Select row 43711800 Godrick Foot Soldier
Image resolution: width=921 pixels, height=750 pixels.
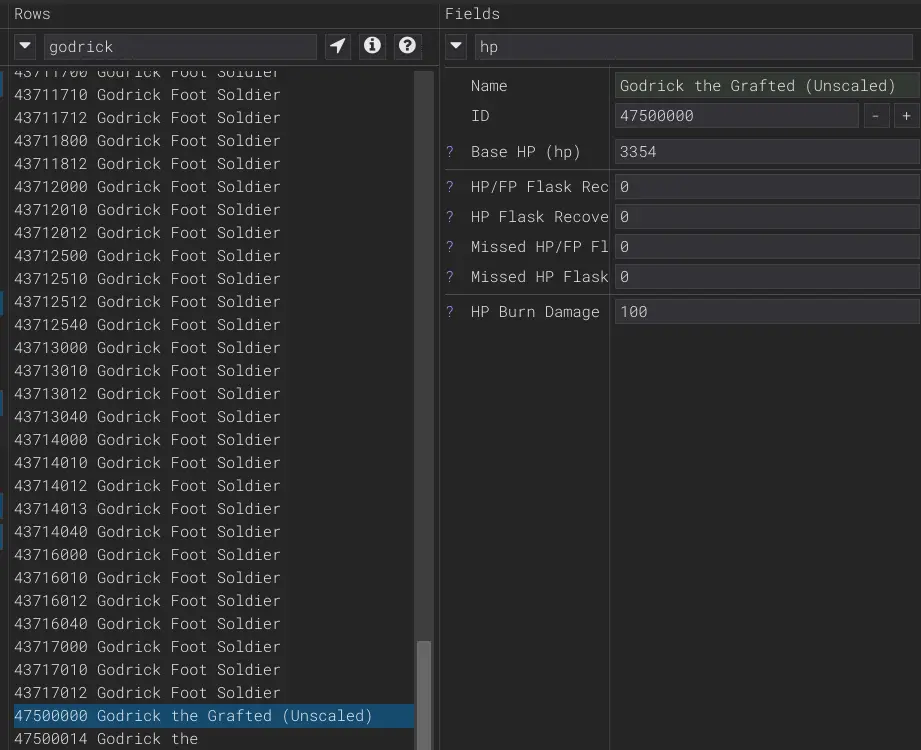pos(214,140)
